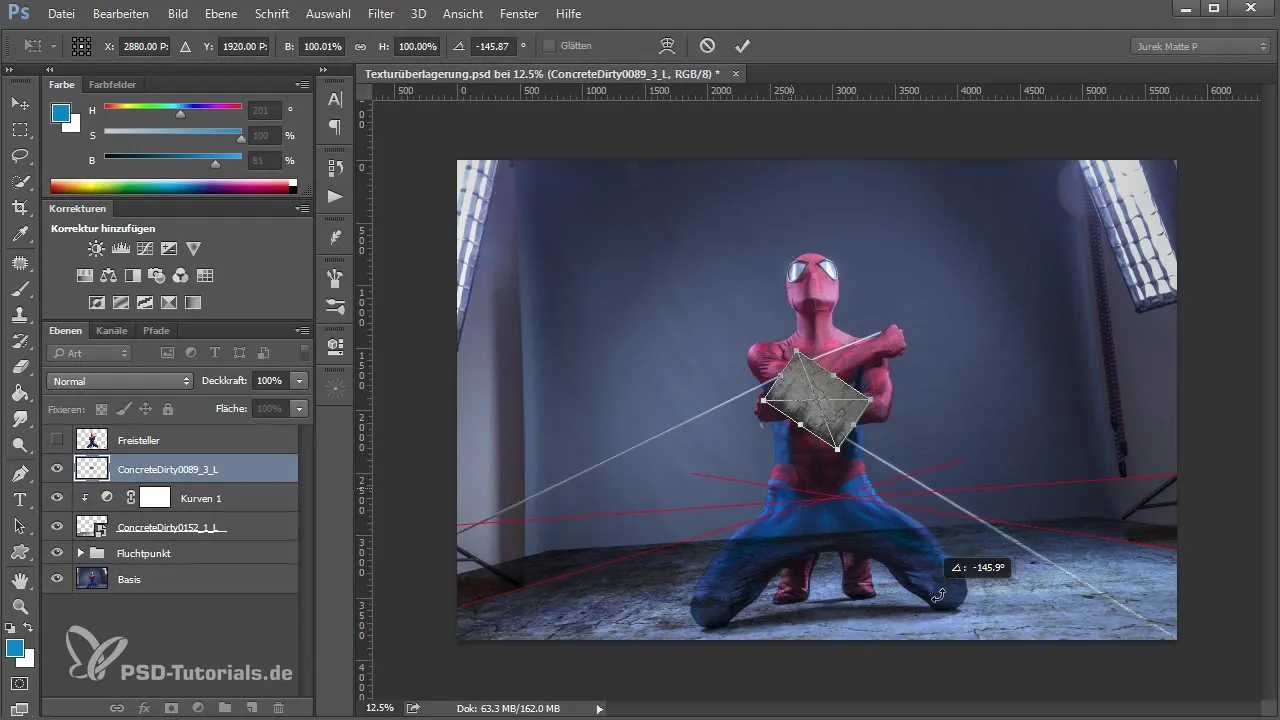Add a layer style with fx icon

pos(144,708)
